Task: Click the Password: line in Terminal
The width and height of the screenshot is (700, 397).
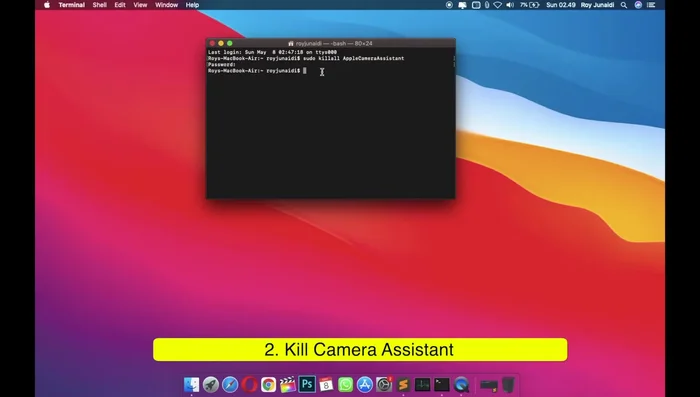Action: click(x=221, y=65)
